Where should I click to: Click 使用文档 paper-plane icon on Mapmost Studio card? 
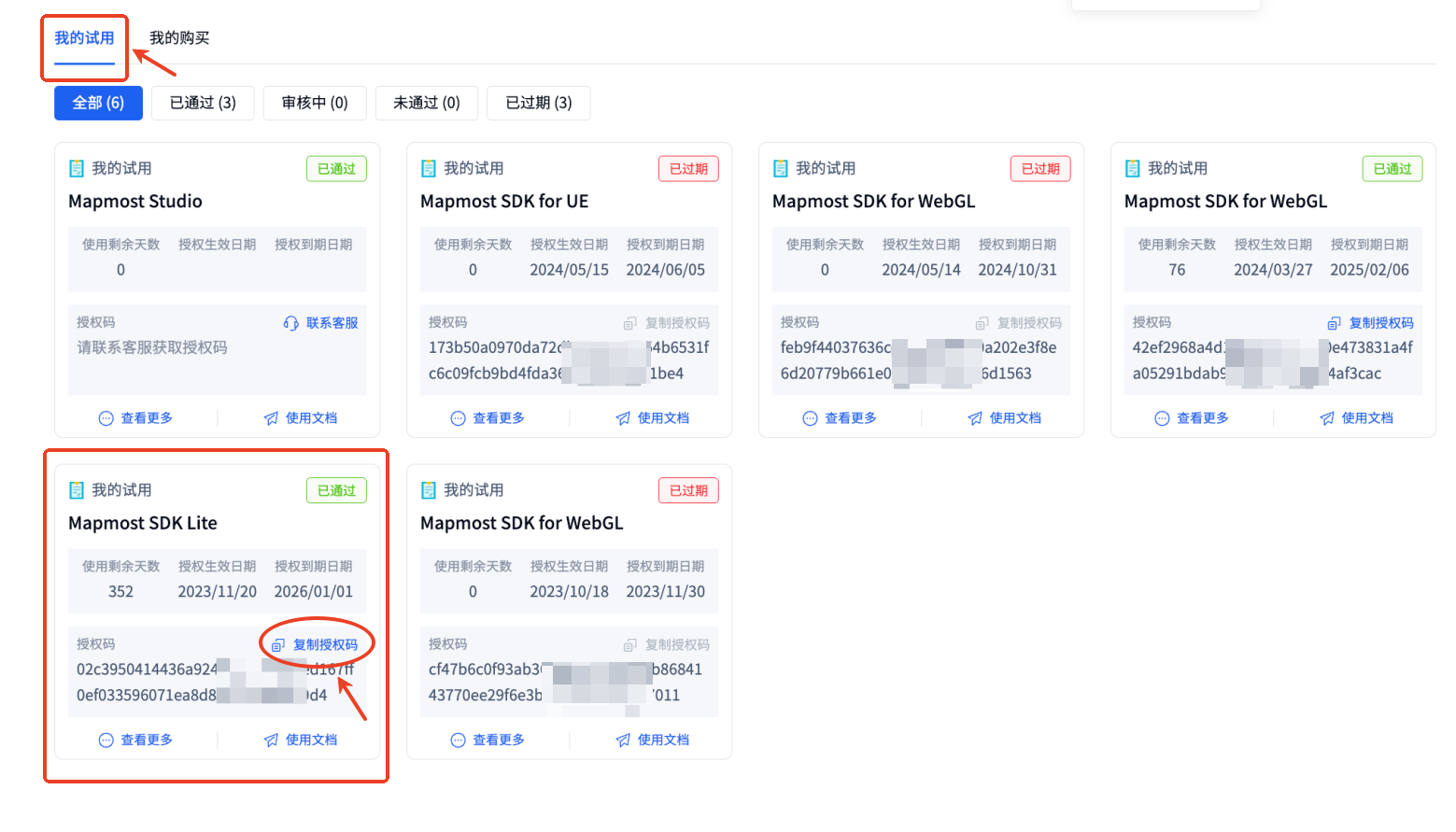pos(271,418)
